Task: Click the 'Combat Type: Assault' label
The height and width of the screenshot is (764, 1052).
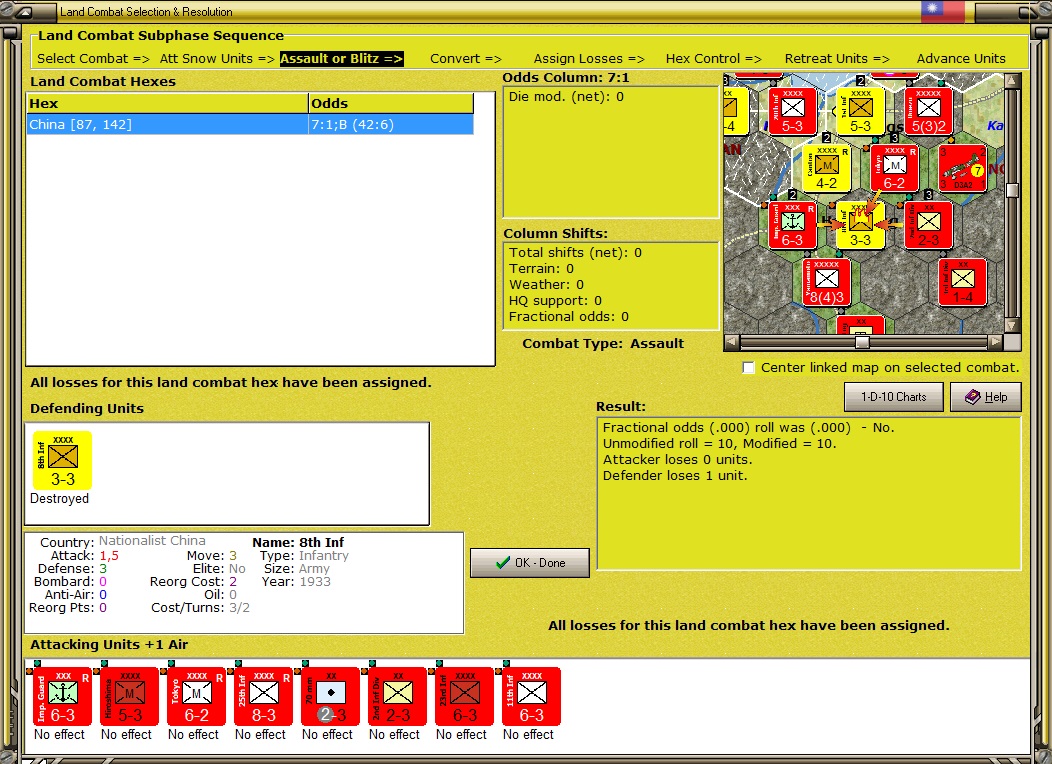Action: (603, 343)
